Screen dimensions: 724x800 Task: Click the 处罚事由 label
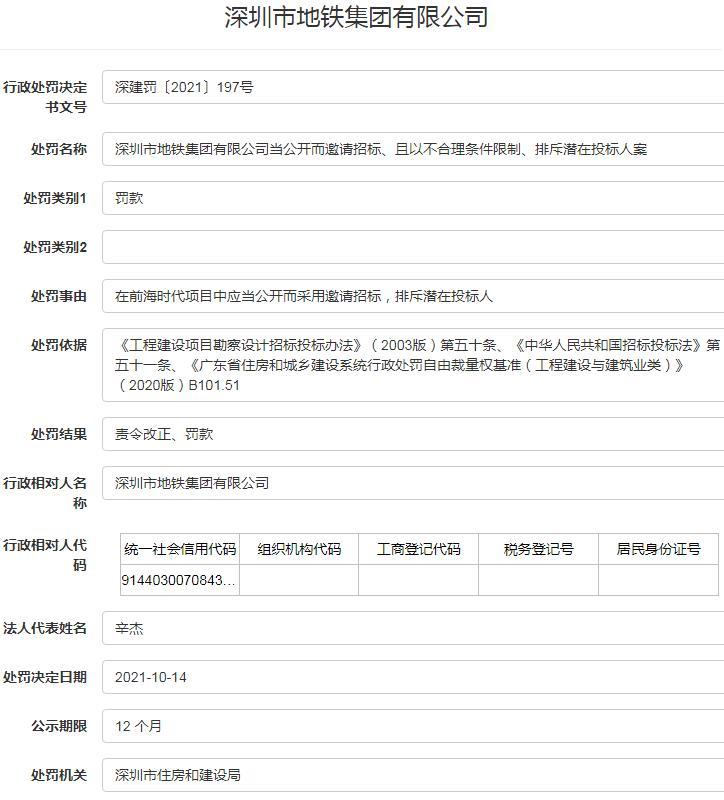(x=59, y=296)
